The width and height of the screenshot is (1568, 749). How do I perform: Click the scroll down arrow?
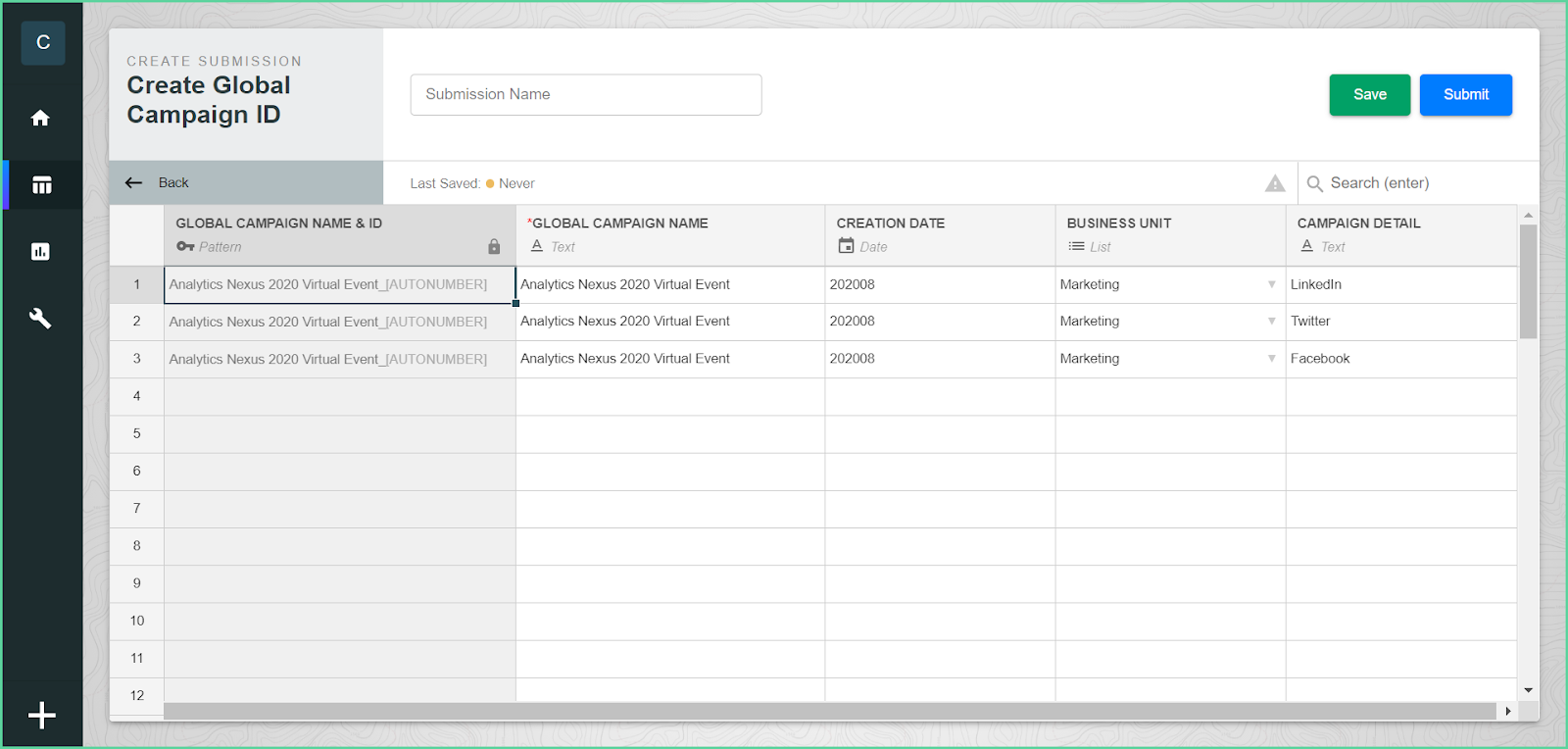pos(1528,691)
